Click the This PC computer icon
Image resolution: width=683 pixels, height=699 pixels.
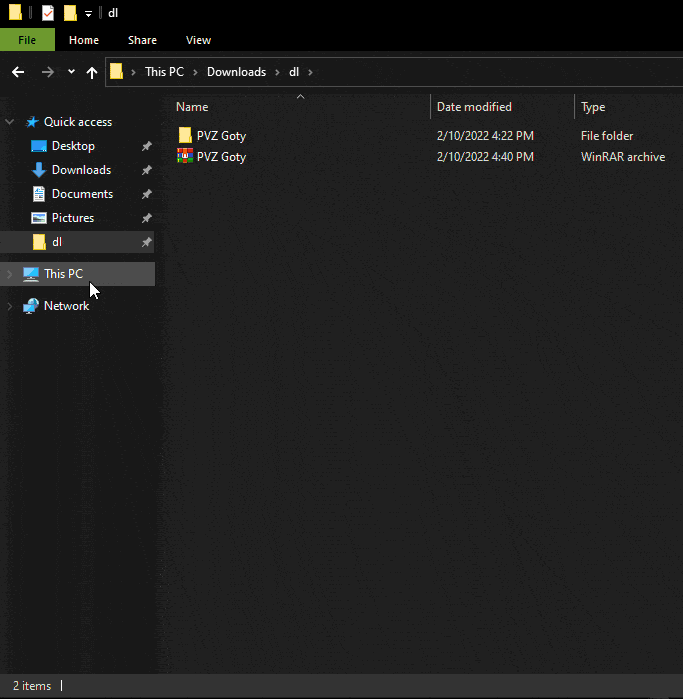click(x=31, y=274)
